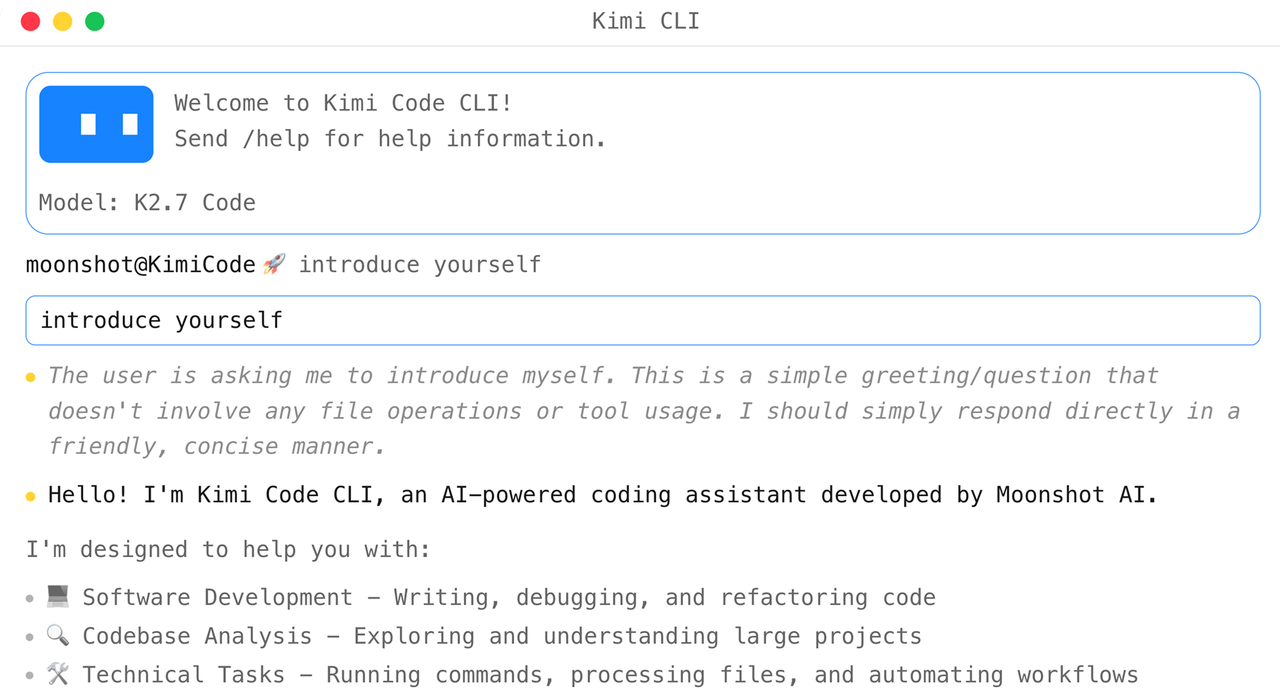Click the 'Moonshot AI' text in the response
This screenshot has width=1280, height=696.
pyautogui.click(x=1076, y=495)
